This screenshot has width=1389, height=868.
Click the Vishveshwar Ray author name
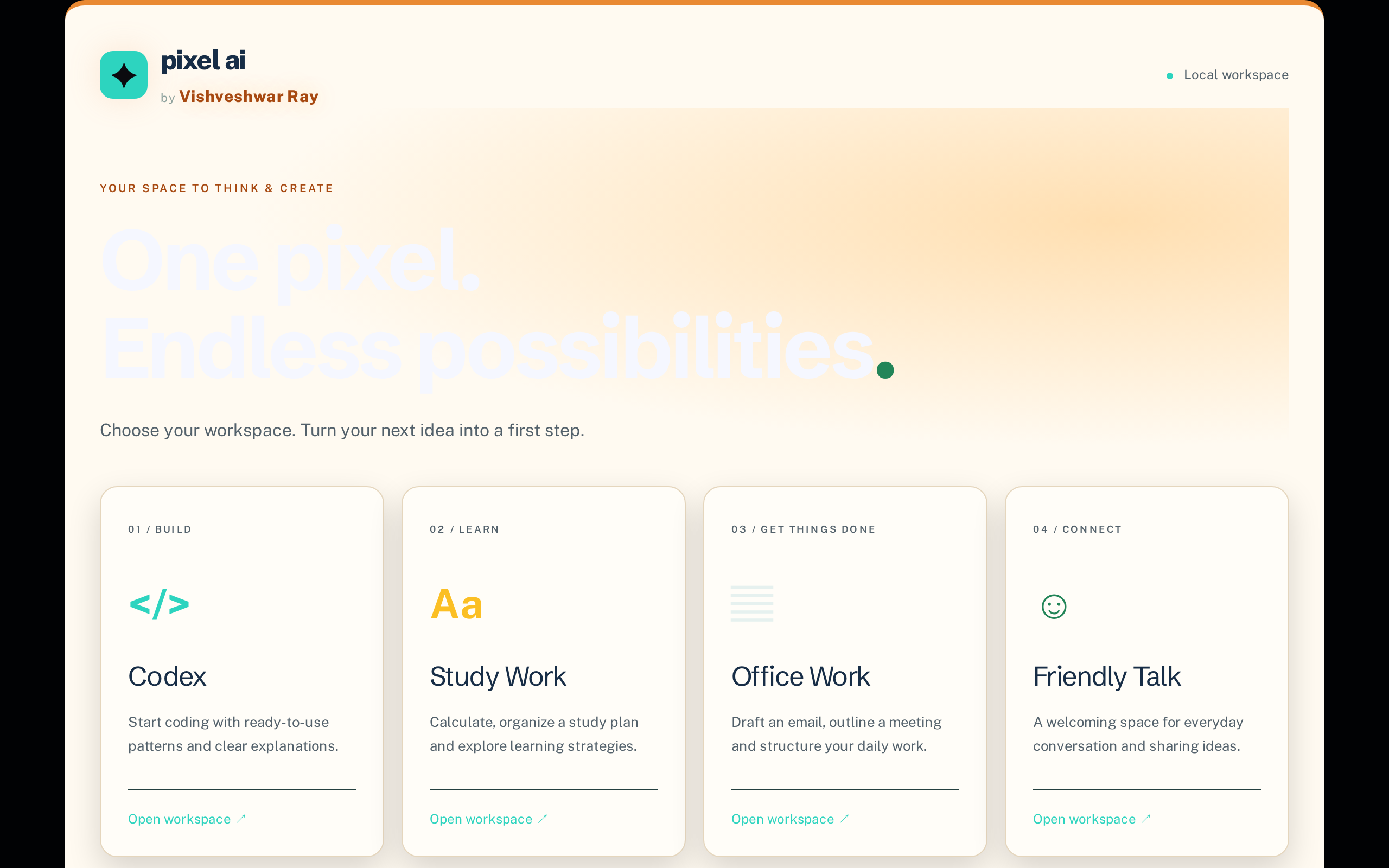coord(249,97)
